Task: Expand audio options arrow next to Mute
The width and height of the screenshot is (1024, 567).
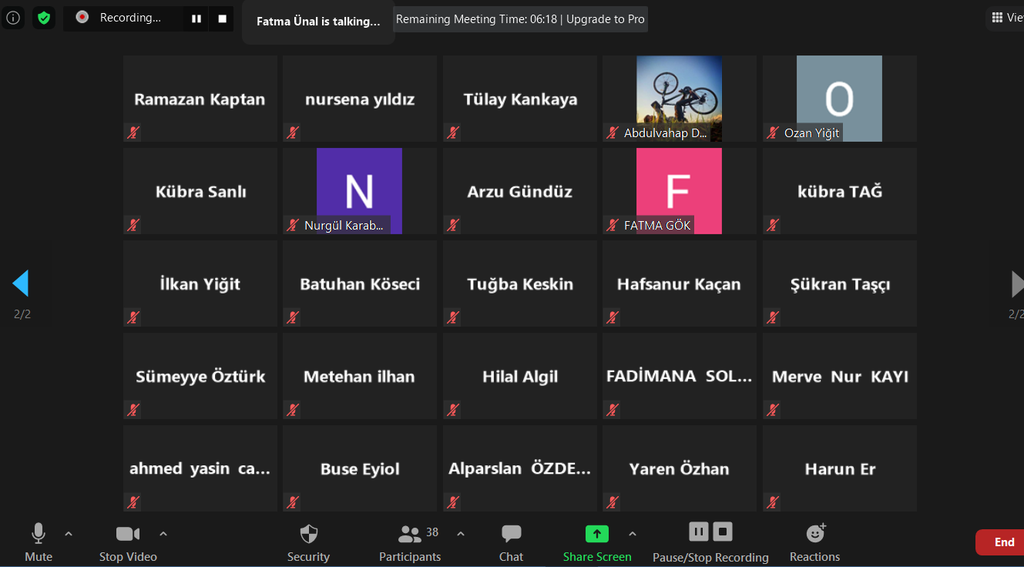Action: click(68, 533)
